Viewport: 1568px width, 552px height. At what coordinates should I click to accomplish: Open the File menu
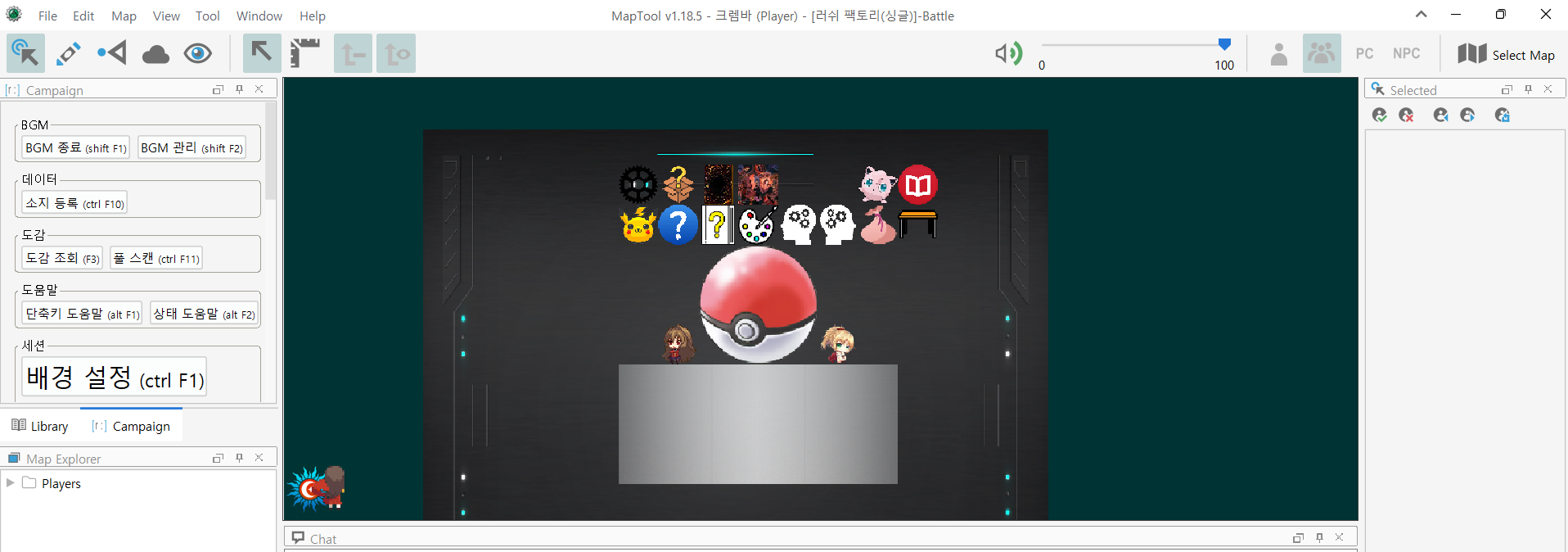(47, 16)
